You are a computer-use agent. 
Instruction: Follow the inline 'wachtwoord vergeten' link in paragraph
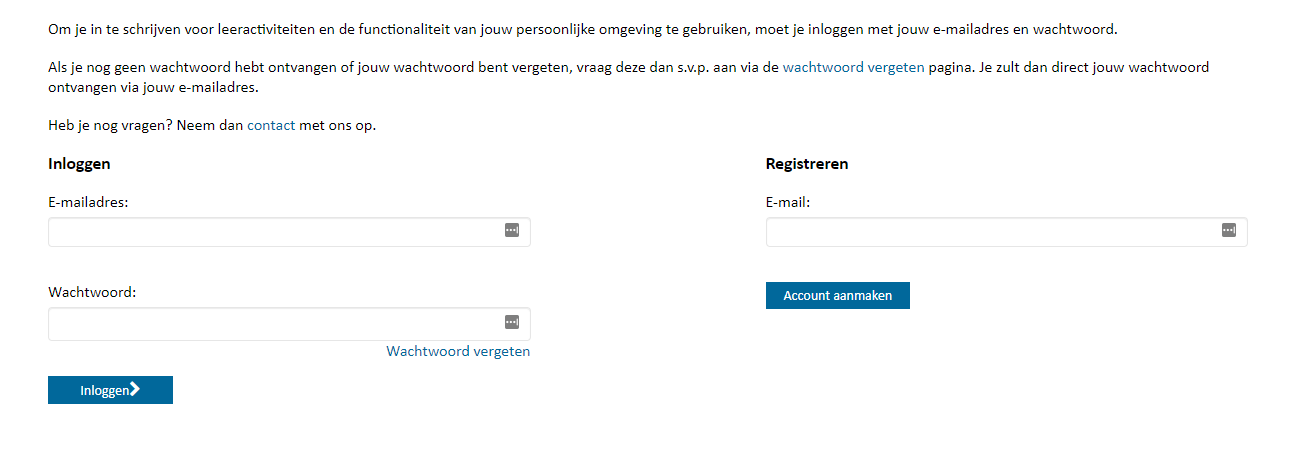pos(853,68)
